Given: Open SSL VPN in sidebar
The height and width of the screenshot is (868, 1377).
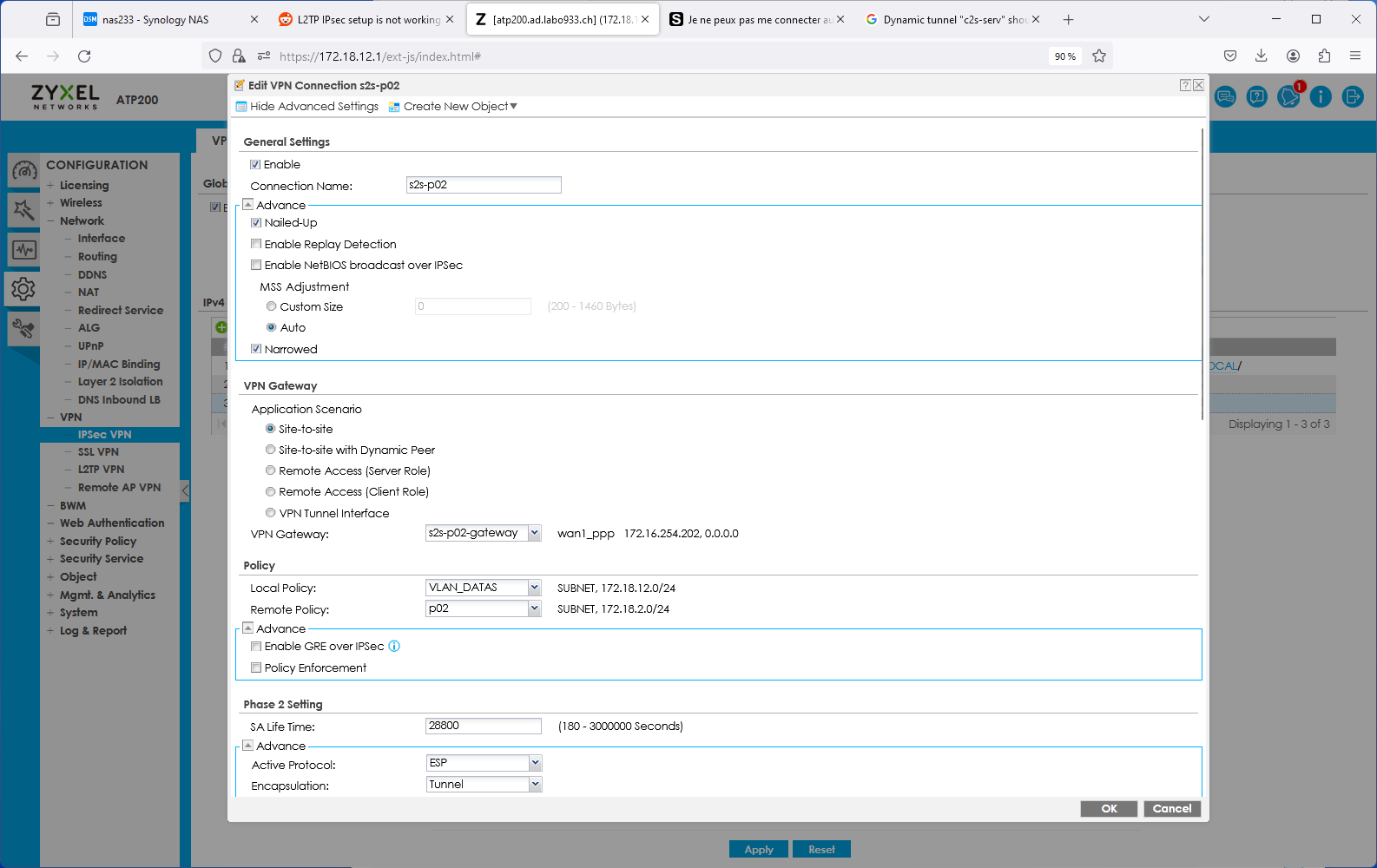Looking at the screenshot, I should click(98, 452).
